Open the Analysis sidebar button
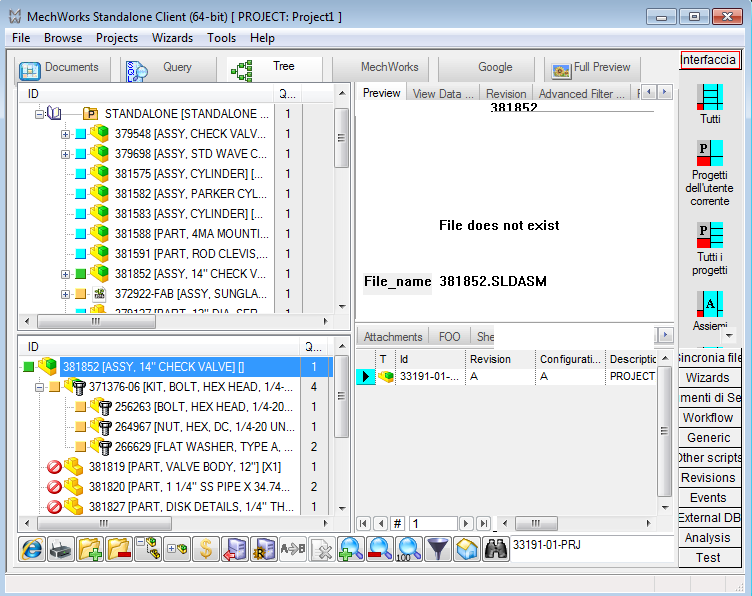The image size is (752, 596). point(709,538)
